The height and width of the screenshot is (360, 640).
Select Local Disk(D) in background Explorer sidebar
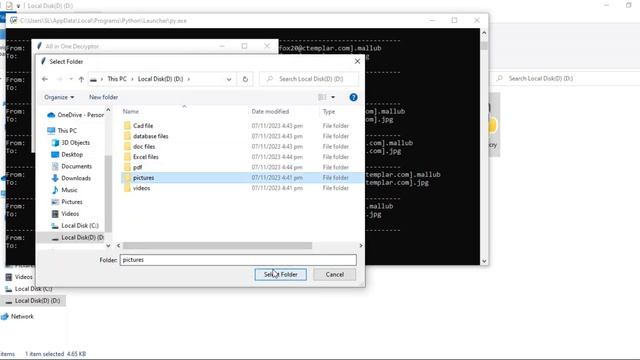click(x=33, y=301)
